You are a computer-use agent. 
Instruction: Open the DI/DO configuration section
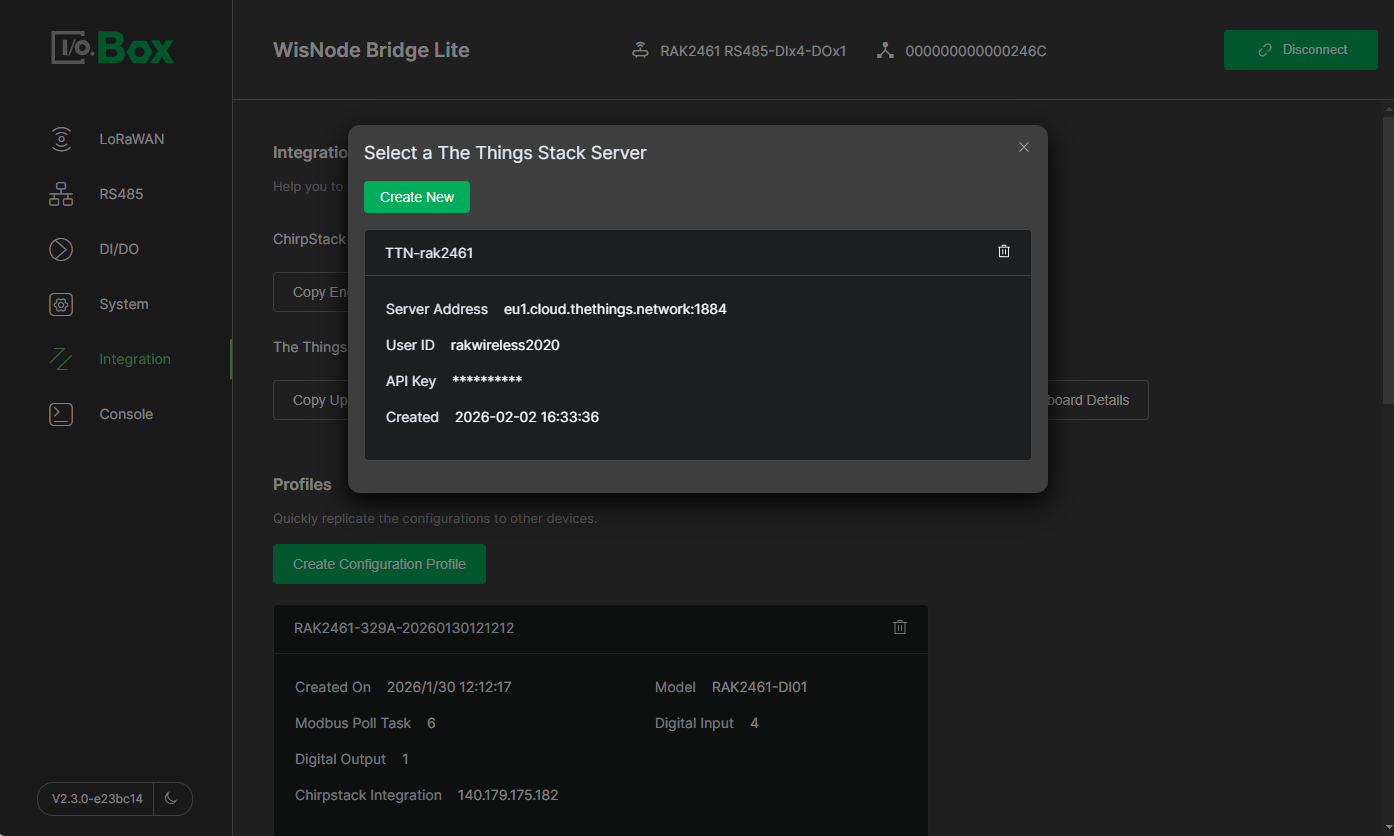[x=121, y=249]
